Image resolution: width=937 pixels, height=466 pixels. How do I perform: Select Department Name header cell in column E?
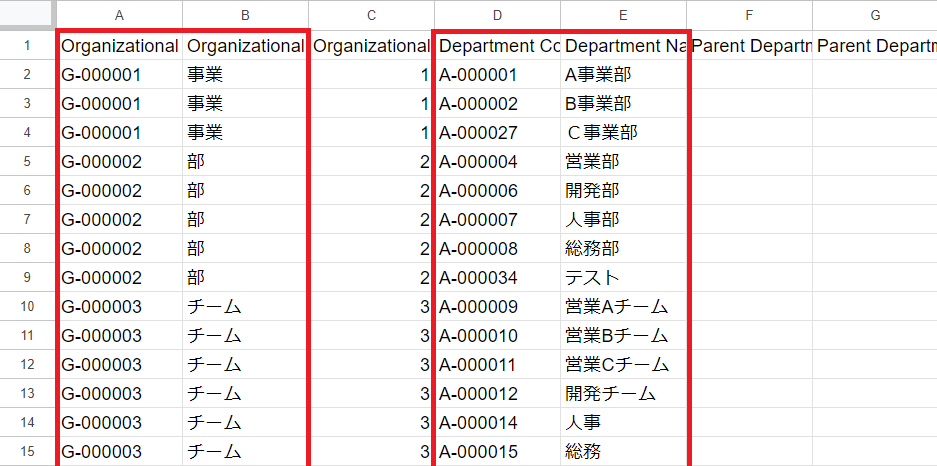[x=625, y=46]
